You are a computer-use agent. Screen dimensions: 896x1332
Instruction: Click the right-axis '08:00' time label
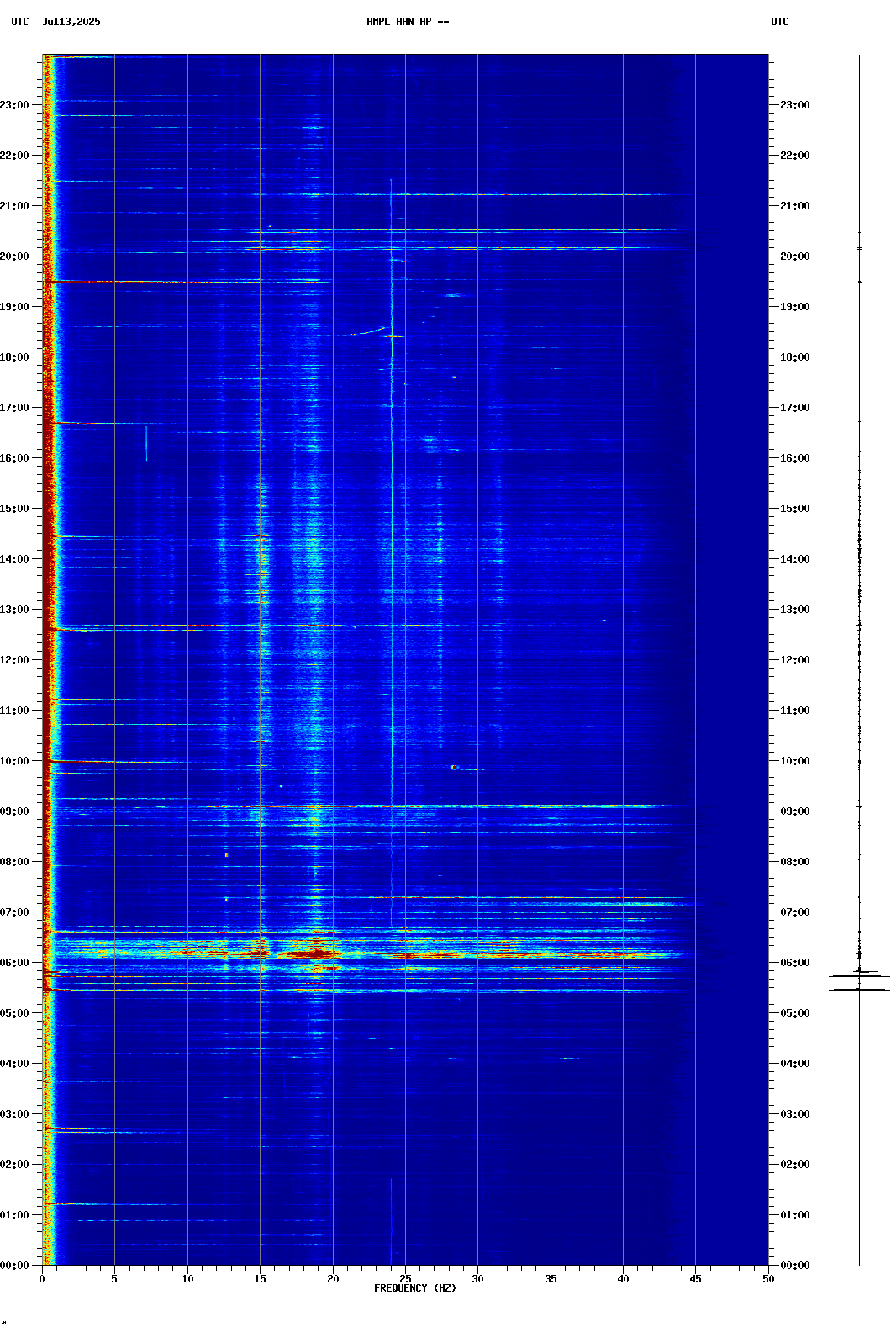[x=795, y=862]
